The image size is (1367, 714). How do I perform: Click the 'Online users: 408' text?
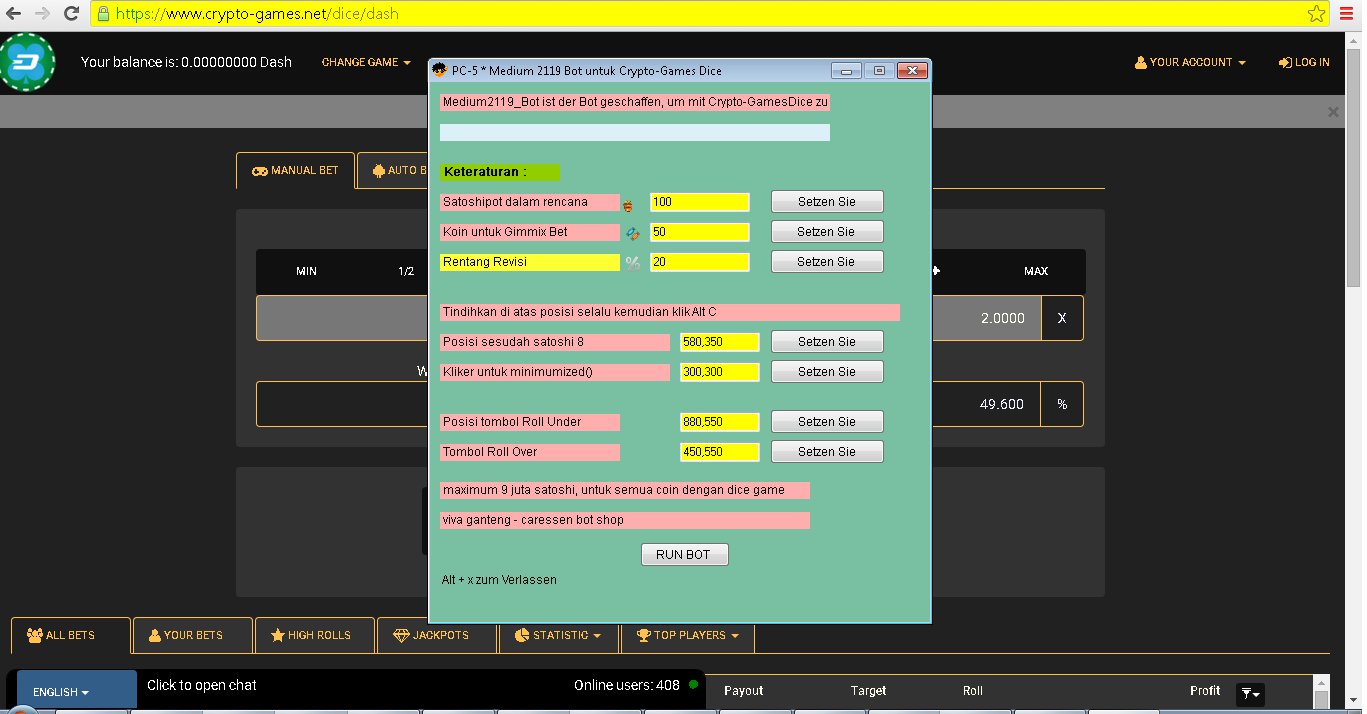coord(627,685)
